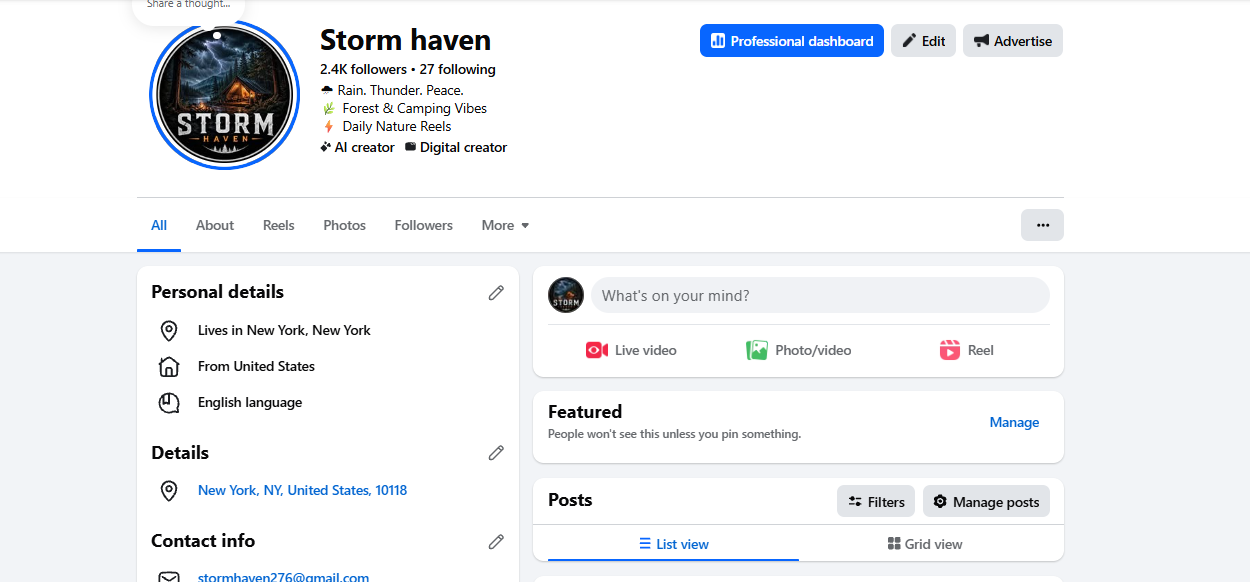Edit Contact info with pencil icon
1250x582 pixels.
[x=496, y=541]
